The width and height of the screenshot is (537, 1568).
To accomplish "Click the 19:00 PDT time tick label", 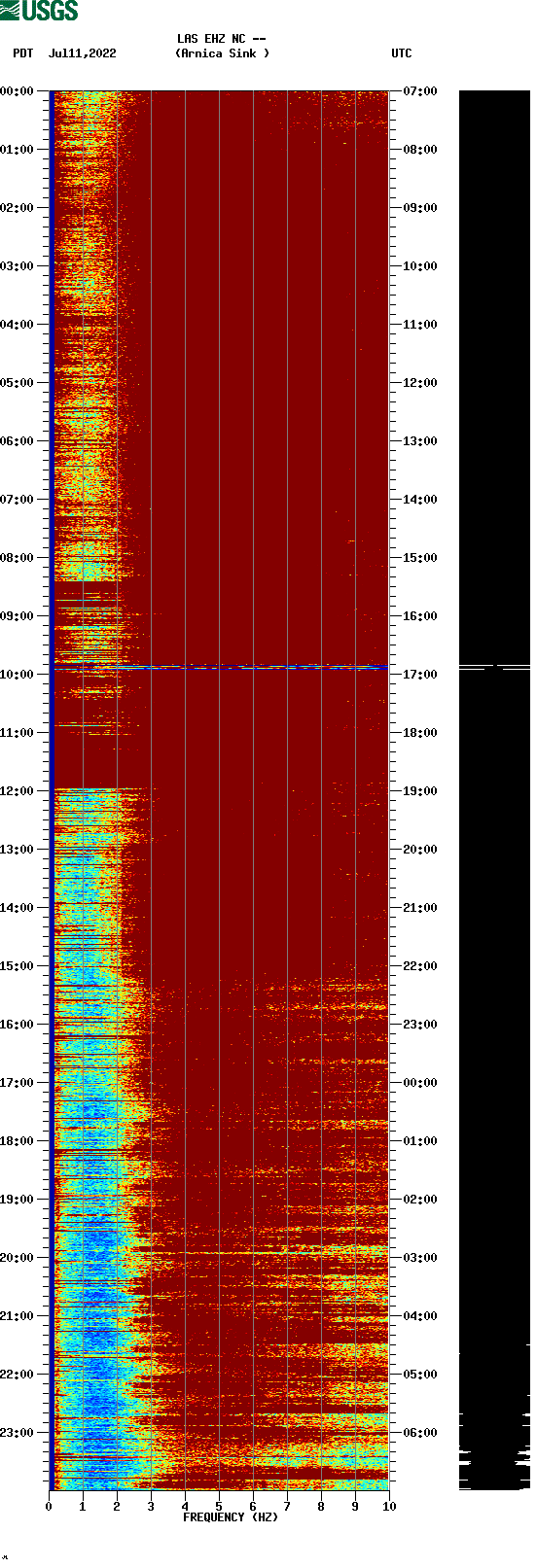I will click(18, 1200).
